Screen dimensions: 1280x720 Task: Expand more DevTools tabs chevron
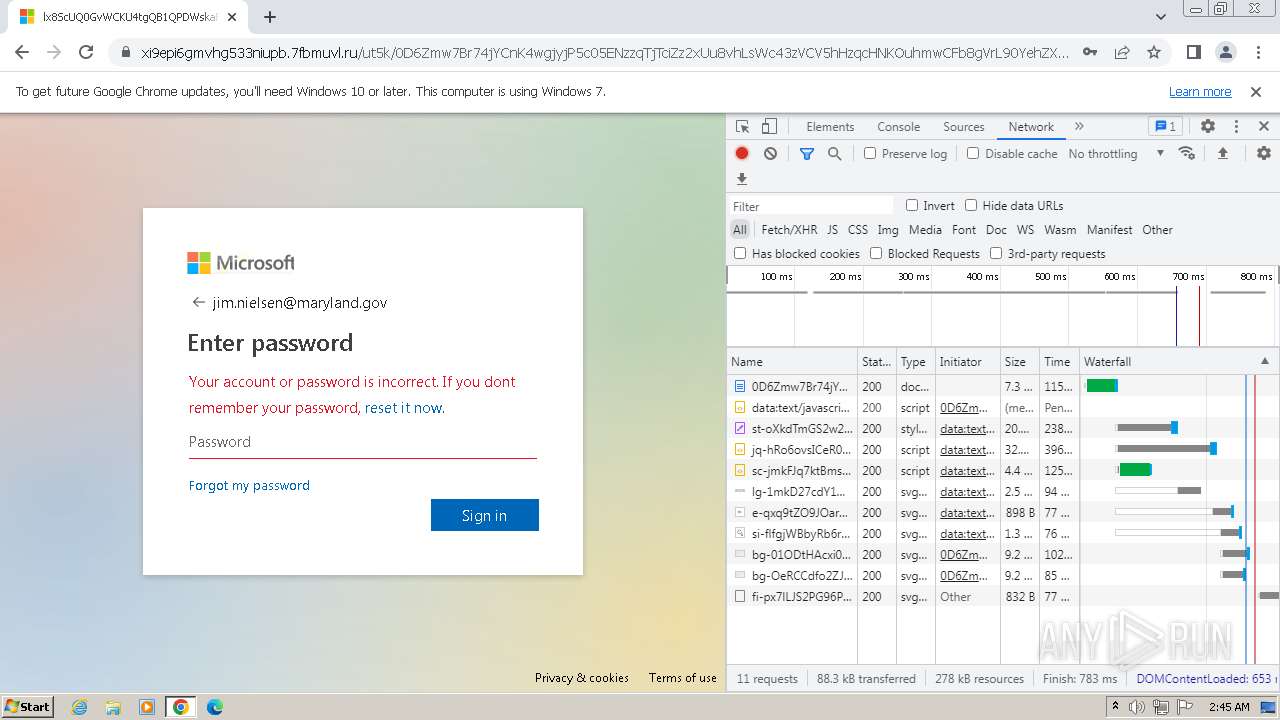tap(1079, 127)
